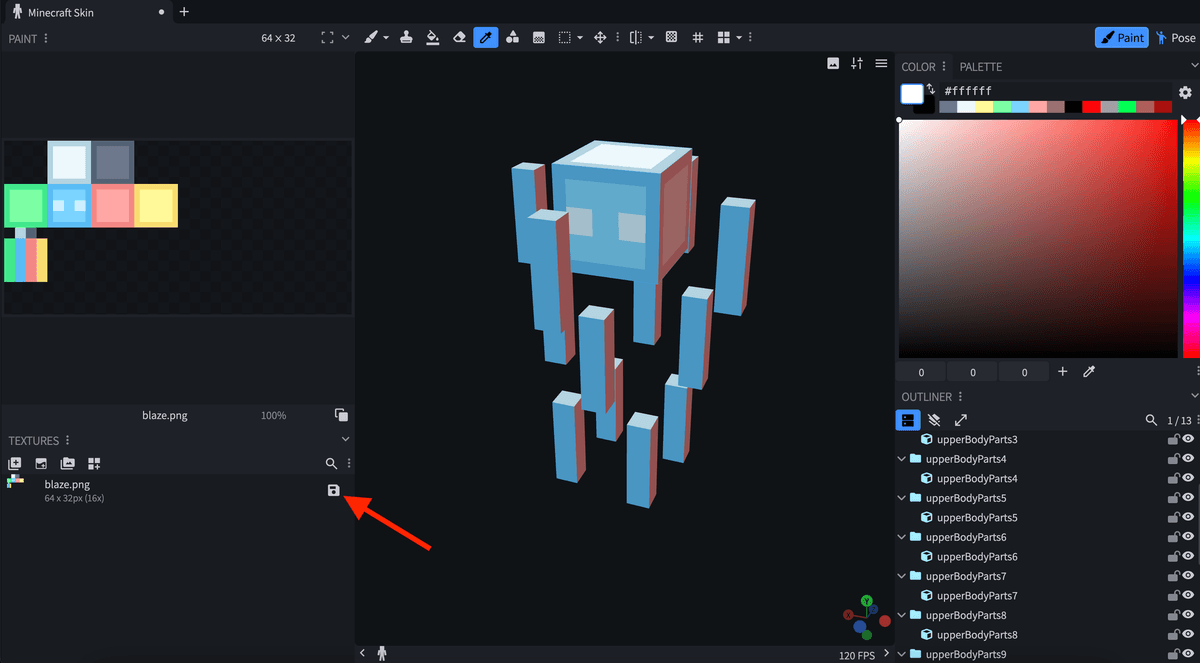This screenshot has width=1200, height=663.
Task: Select the Paint Bucket tool
Action: pyautogui.click(x=431, y=37)
